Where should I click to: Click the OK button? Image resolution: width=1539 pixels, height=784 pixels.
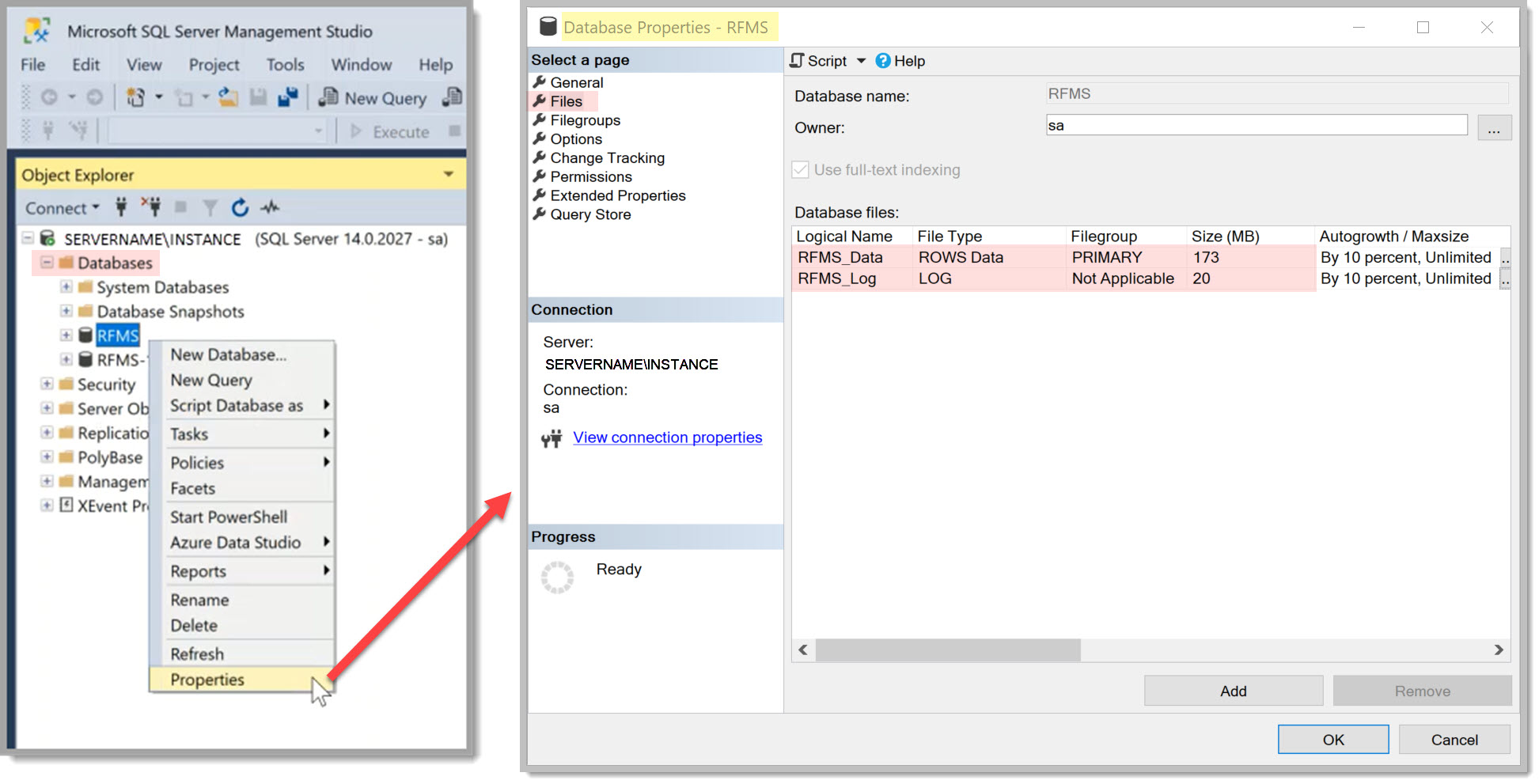point(1333,740)
